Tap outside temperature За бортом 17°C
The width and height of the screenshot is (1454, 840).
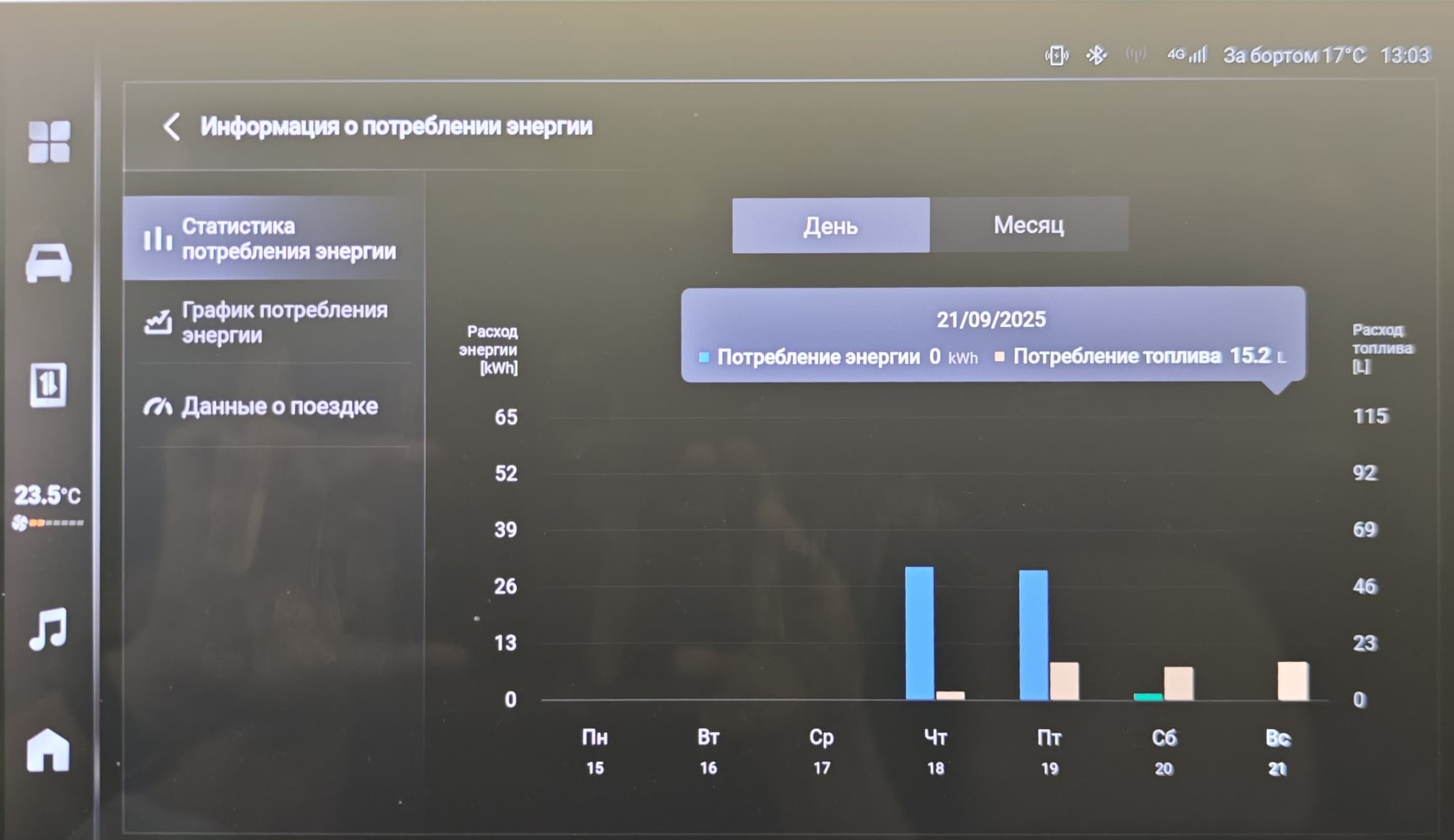[x=1294, y=56]
